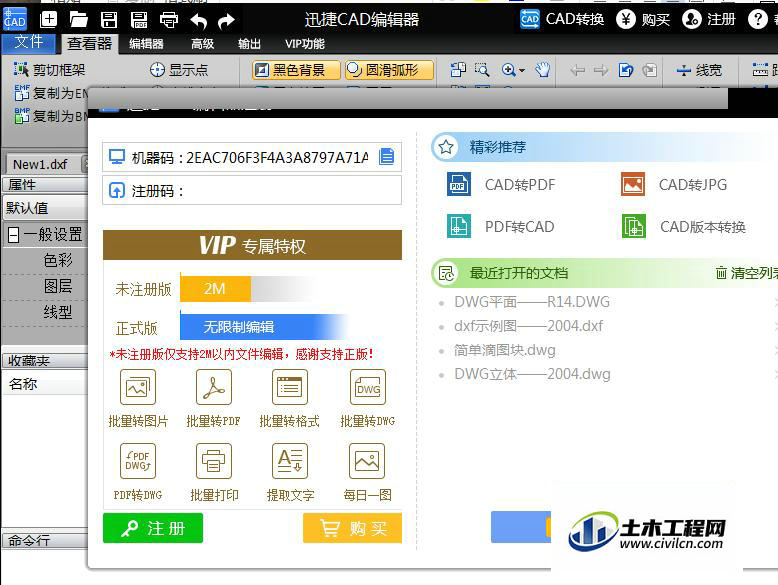Open the CAD转PDF recommendation
The width and height of the screenshot is (778, 585).
pyautogui.click(x=501, y=185)
